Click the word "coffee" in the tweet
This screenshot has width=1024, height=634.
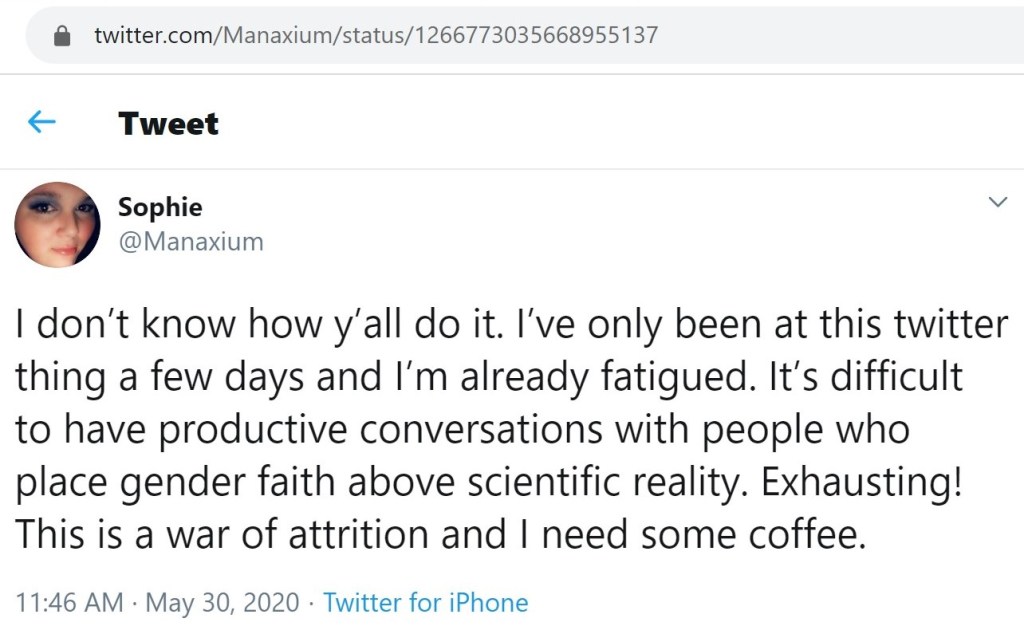pos(808,536)
